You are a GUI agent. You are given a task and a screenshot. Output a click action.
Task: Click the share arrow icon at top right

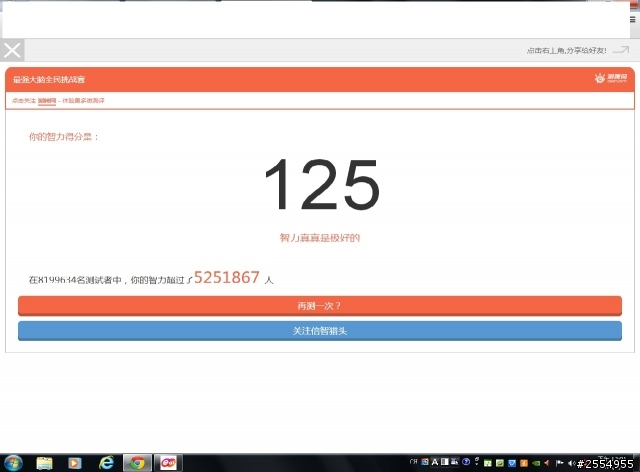pos(621,50)
